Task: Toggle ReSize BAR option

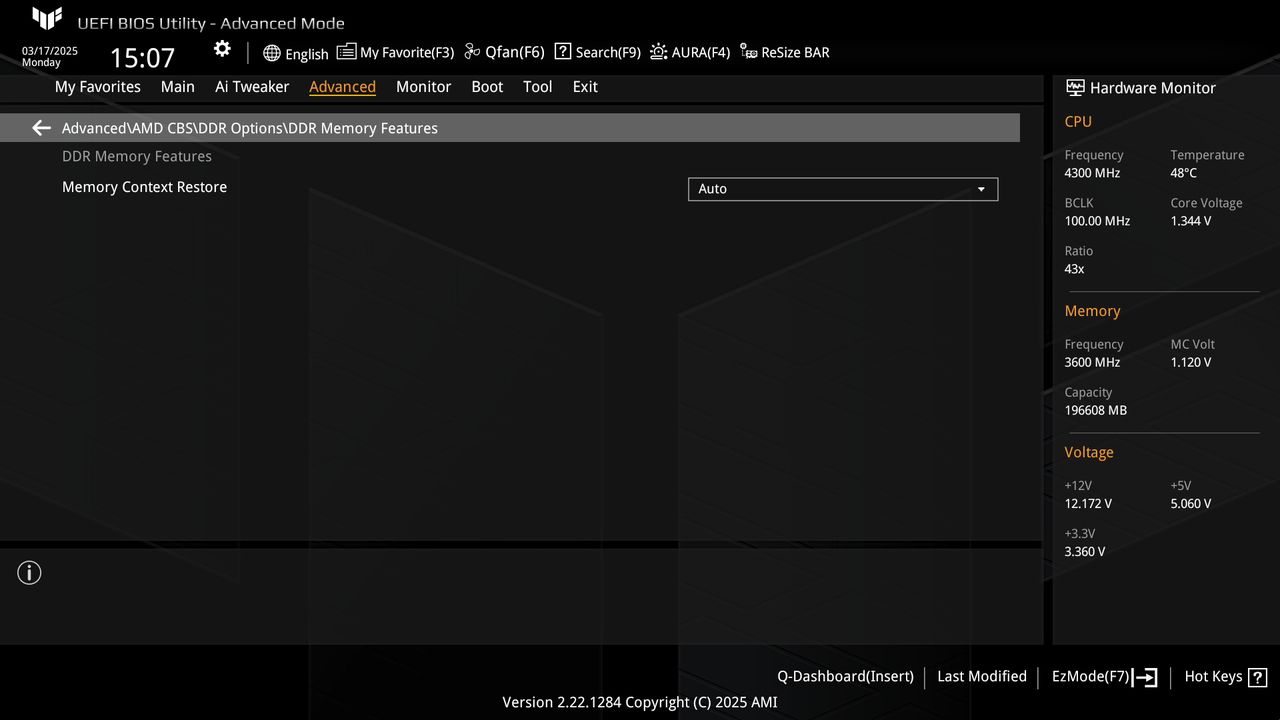Action: tap(785, 52)
